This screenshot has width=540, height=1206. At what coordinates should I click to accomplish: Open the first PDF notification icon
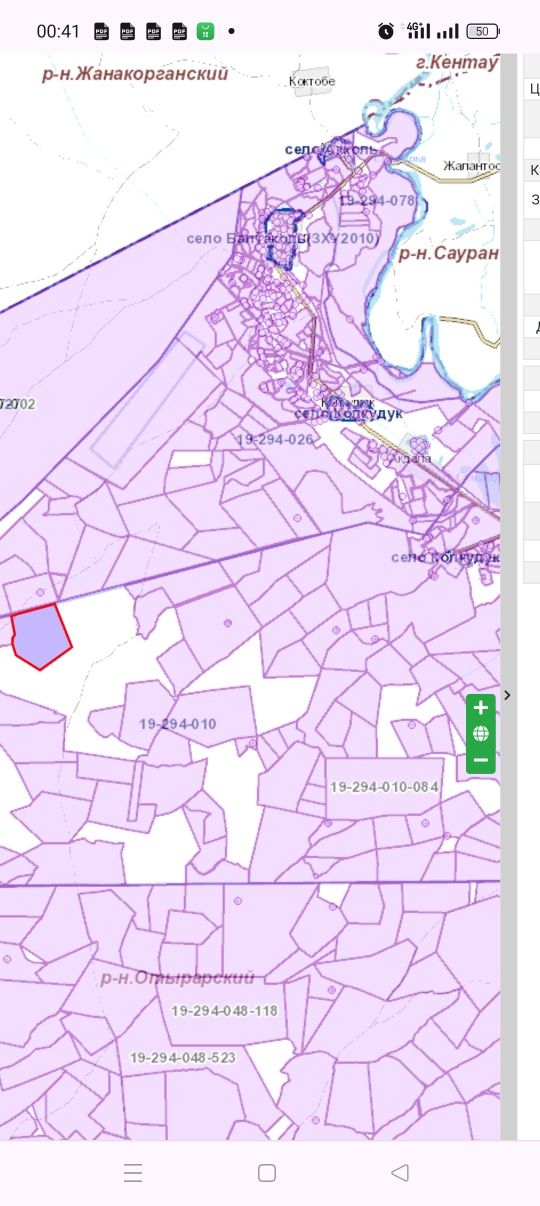pos(101,31)
